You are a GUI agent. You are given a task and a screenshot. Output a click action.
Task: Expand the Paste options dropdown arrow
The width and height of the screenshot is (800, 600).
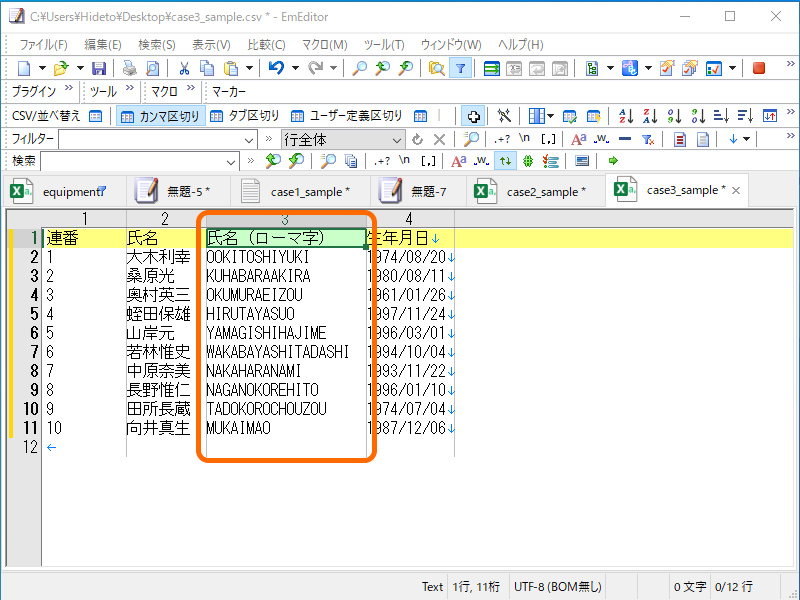(249, 68)
